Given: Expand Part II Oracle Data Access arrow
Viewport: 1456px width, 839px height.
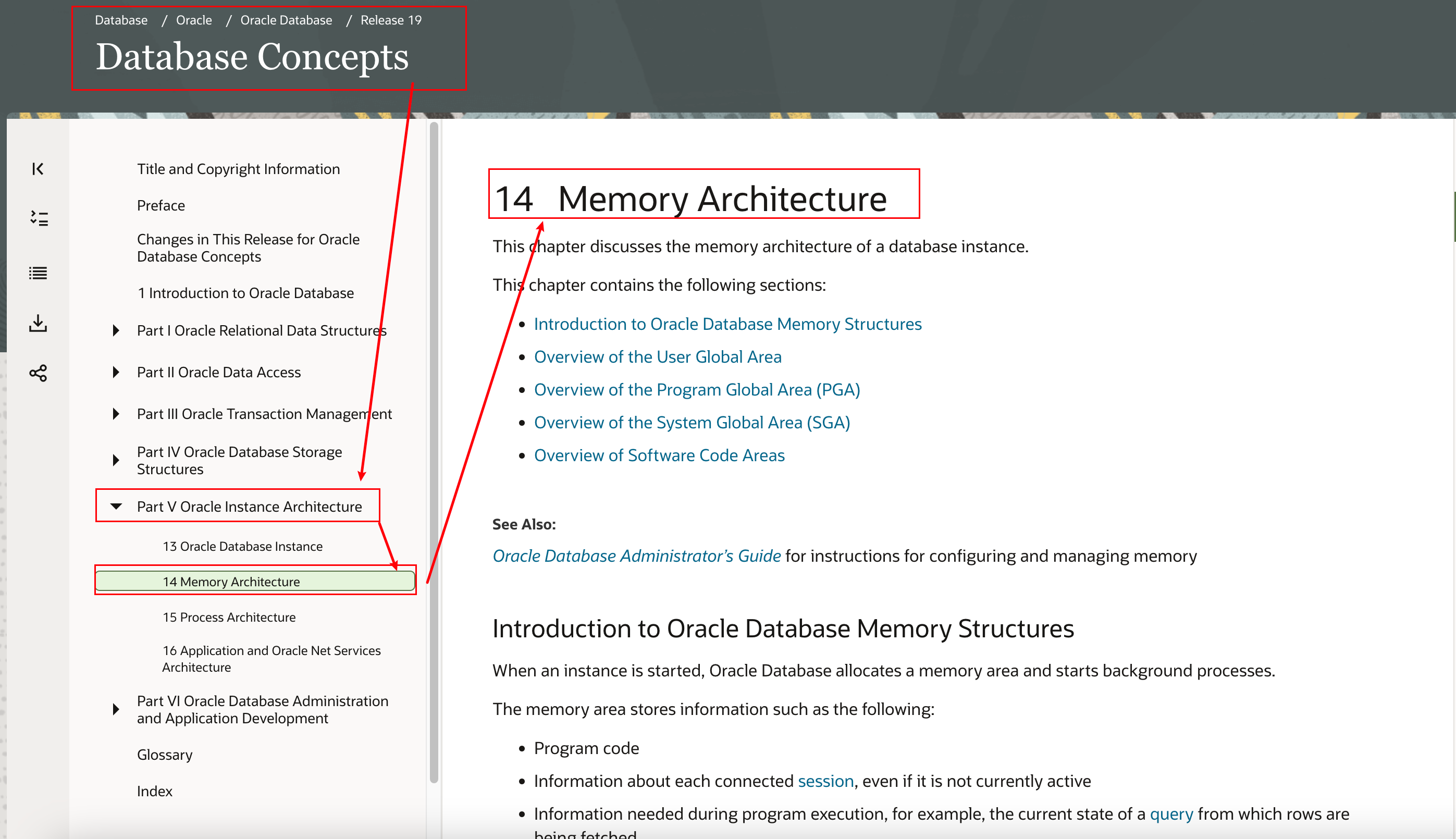Looking at the screenshot, I should point(116,372).
